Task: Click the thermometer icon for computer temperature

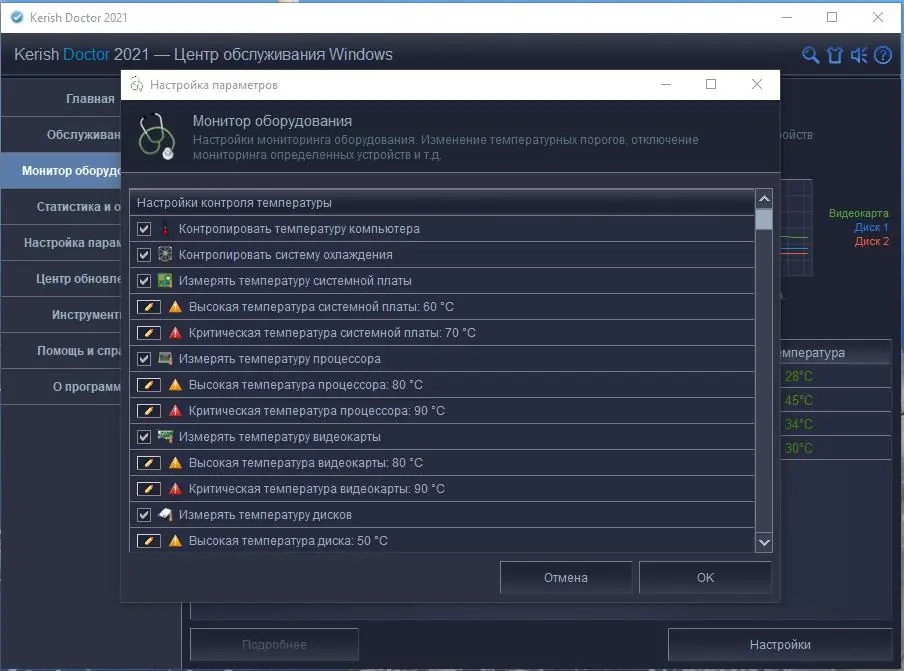Action: 165,229
